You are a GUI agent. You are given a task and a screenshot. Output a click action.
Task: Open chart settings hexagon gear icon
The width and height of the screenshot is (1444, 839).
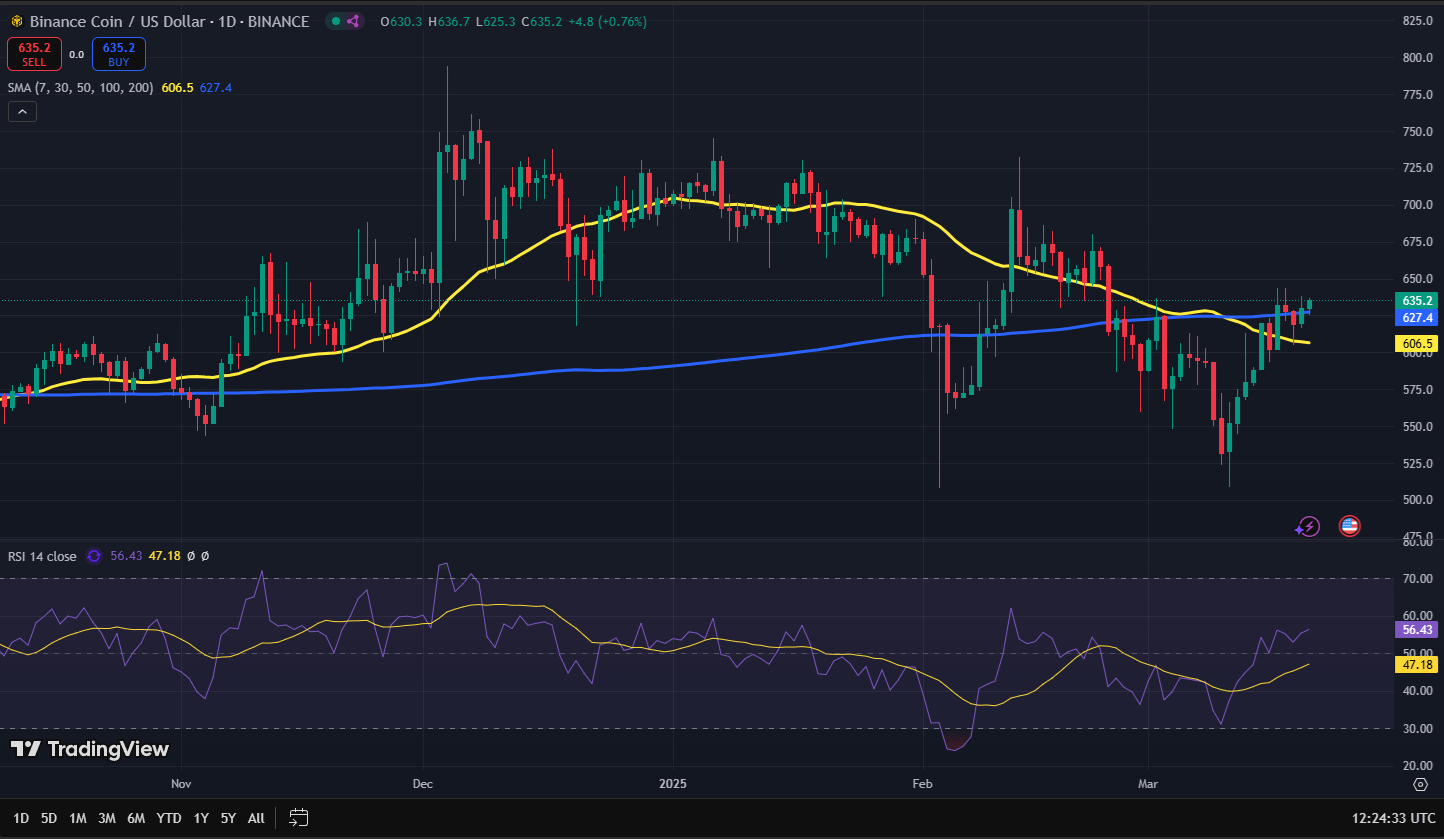click(1420, 783)
